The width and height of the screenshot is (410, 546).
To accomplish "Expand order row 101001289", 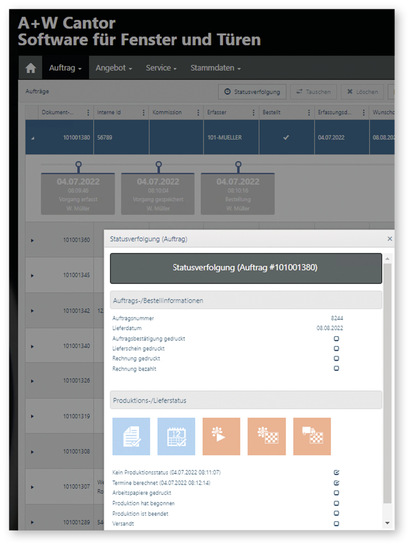I will [x=32, y=522].
